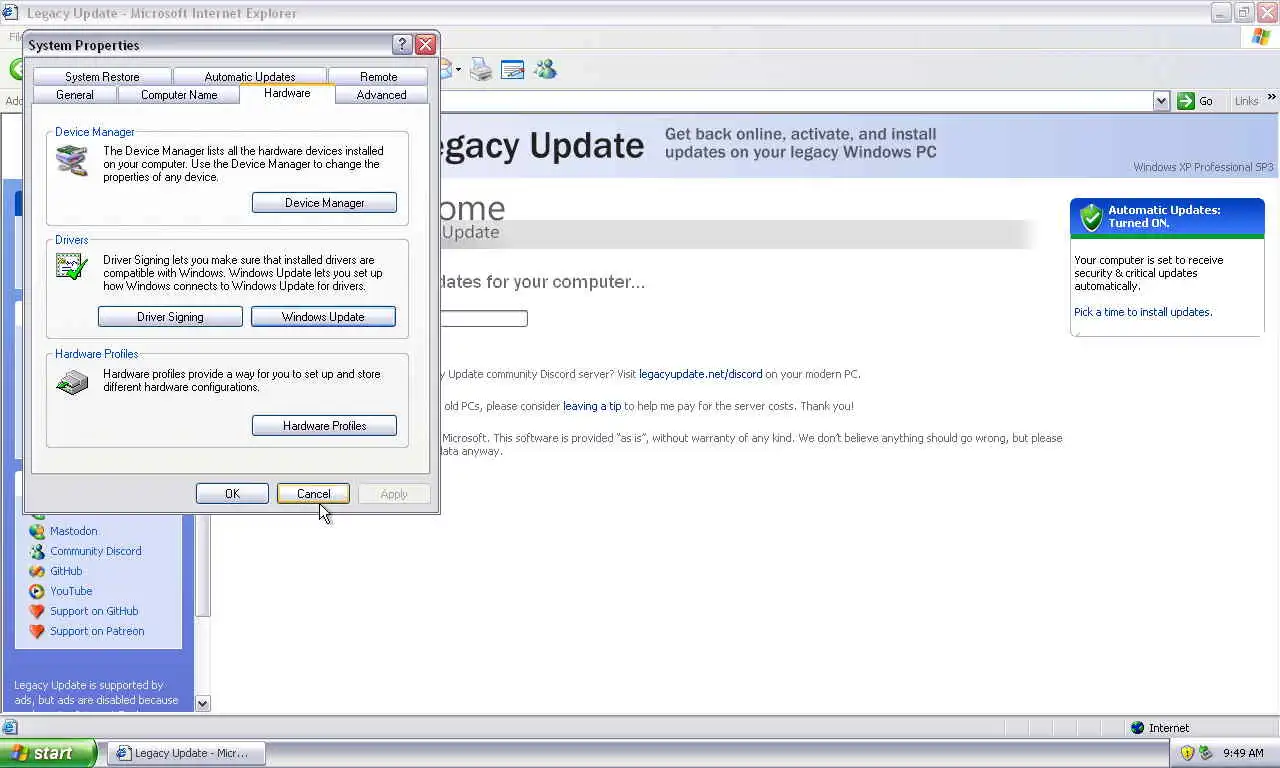Switch to the General tab
Screen dimensions: 1280x768
75,95
